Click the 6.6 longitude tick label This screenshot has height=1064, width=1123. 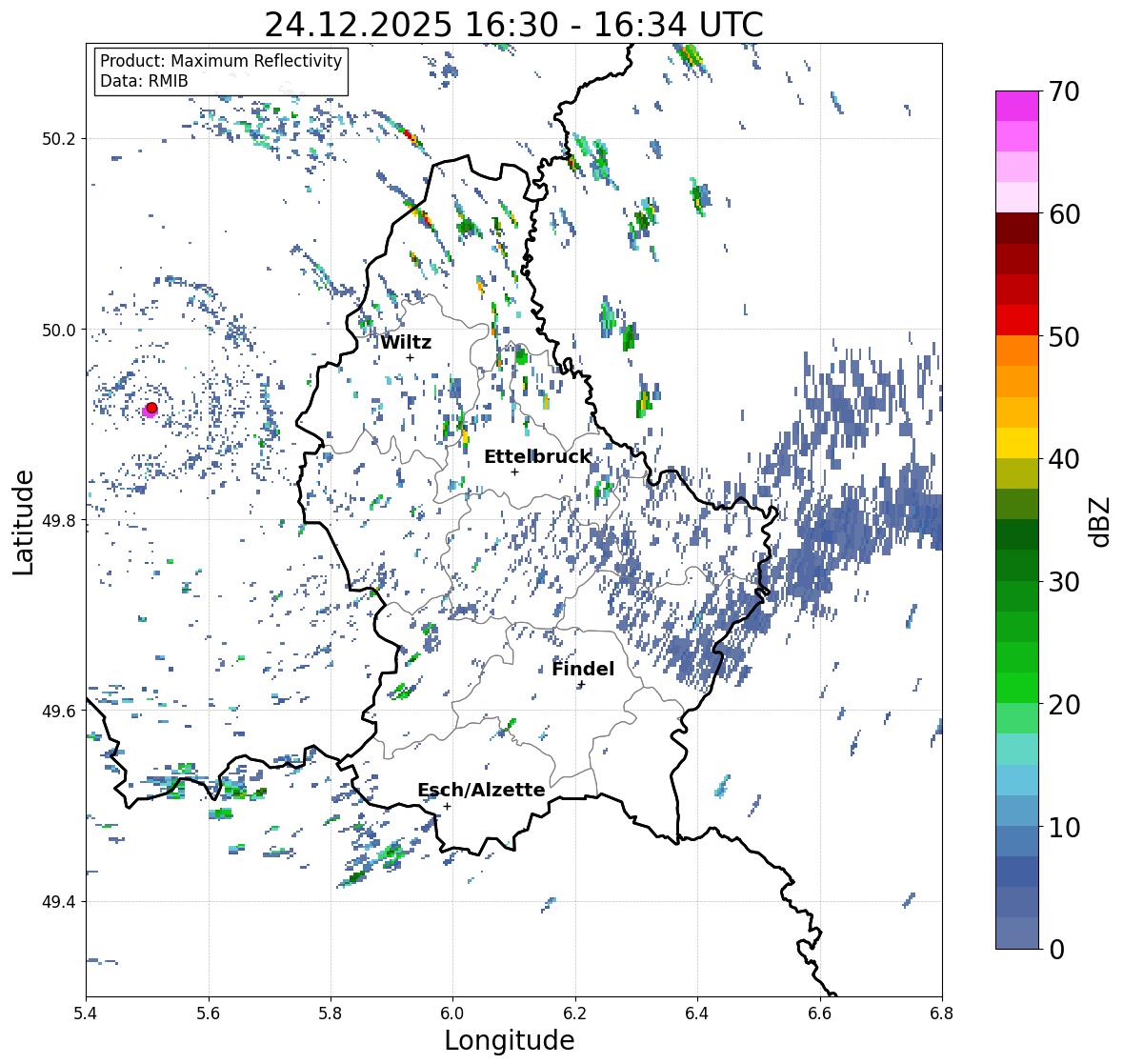820,1014
